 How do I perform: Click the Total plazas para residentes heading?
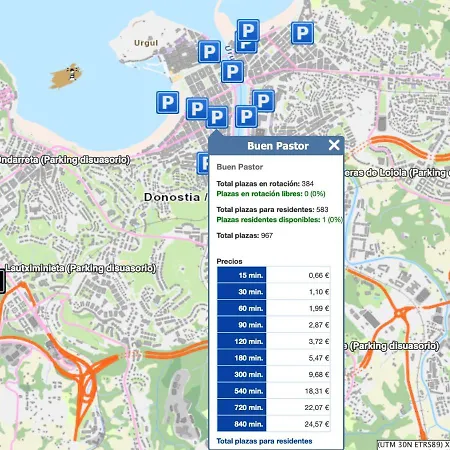click(264, 441)
